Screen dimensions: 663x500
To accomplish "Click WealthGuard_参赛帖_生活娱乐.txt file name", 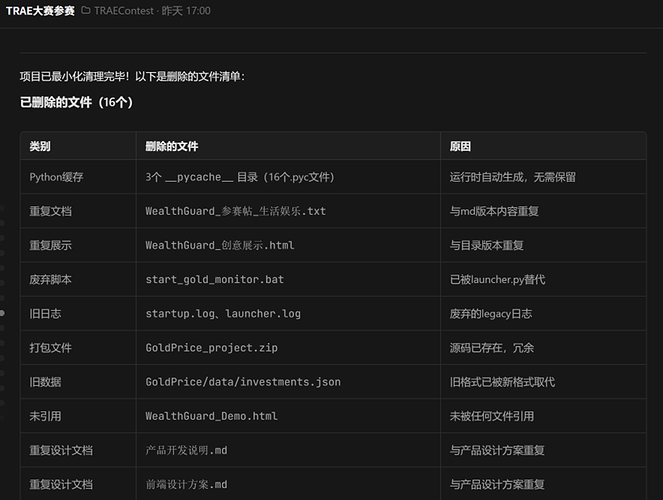I will click(x=236, y=211).
